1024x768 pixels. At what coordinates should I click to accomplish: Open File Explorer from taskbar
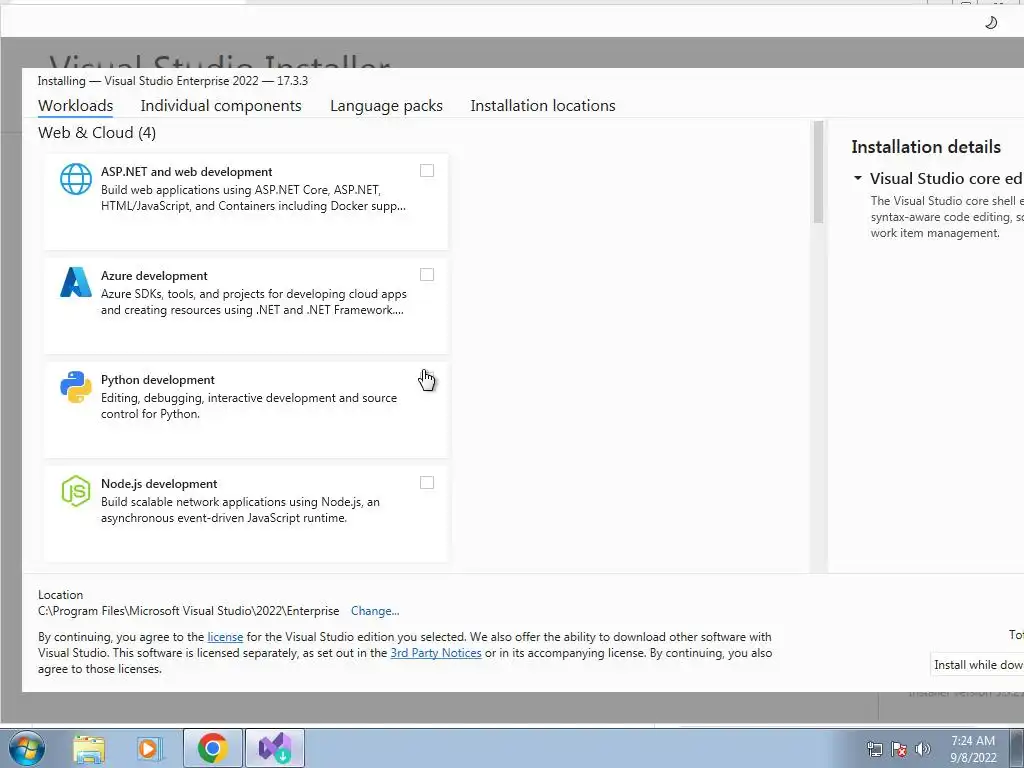(89, 748)
